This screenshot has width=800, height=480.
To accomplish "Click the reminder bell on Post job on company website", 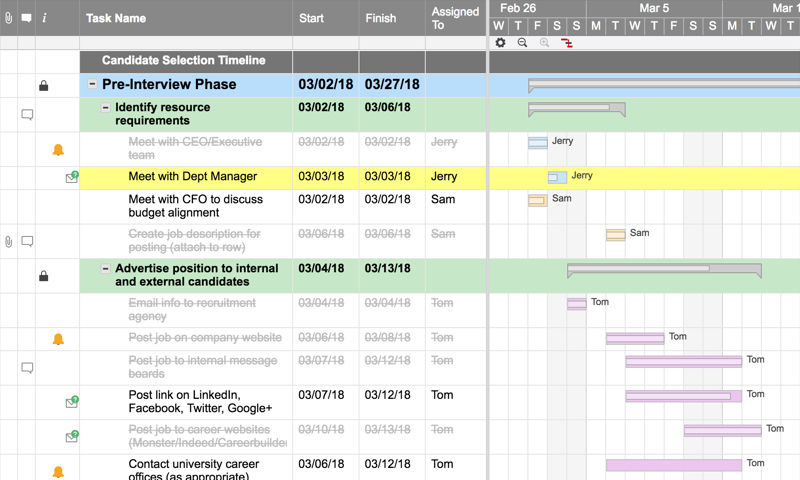I will coord(58,339).
